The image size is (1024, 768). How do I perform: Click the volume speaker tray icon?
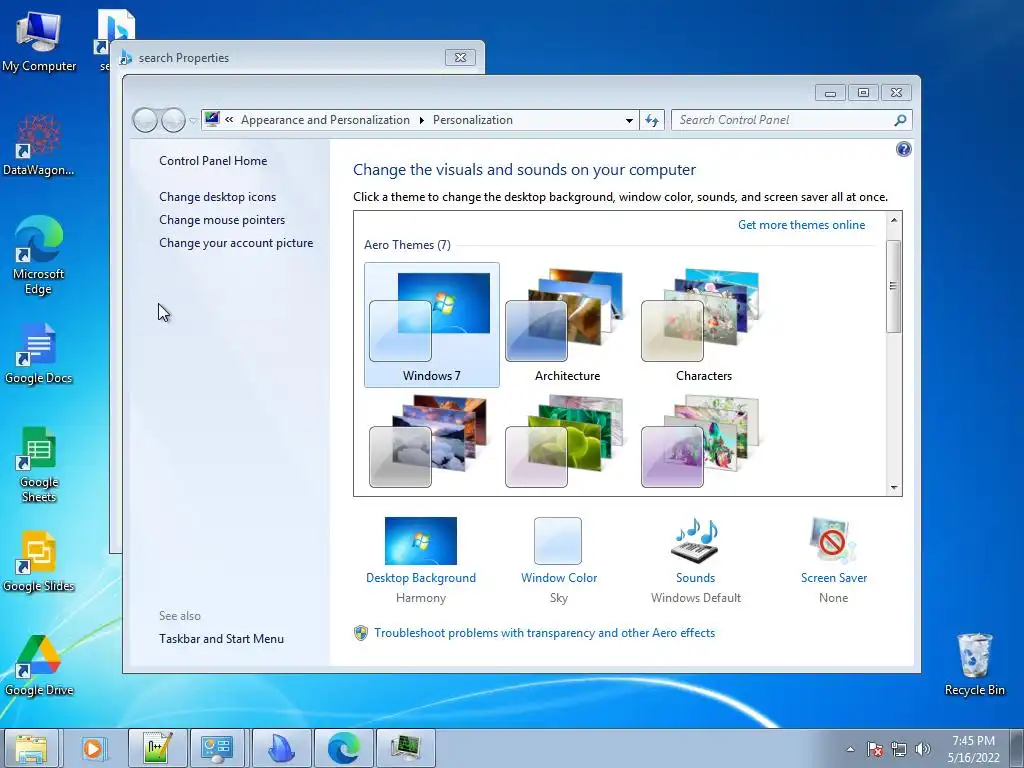click(x=922, y=749)
